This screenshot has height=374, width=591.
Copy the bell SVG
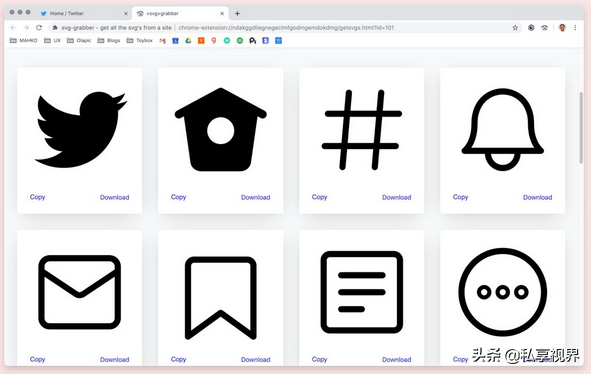(x=460, y=197)
